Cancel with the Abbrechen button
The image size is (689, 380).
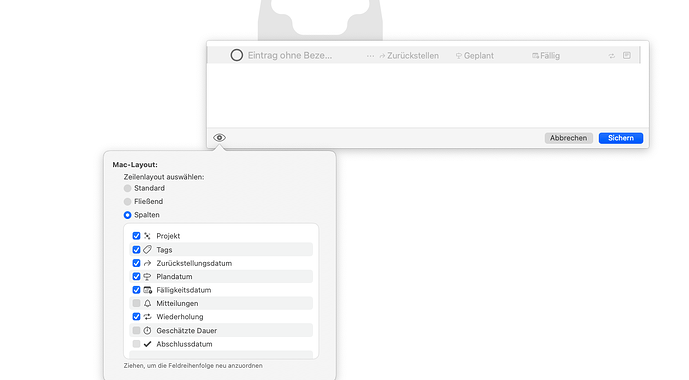tap(569, 138)
